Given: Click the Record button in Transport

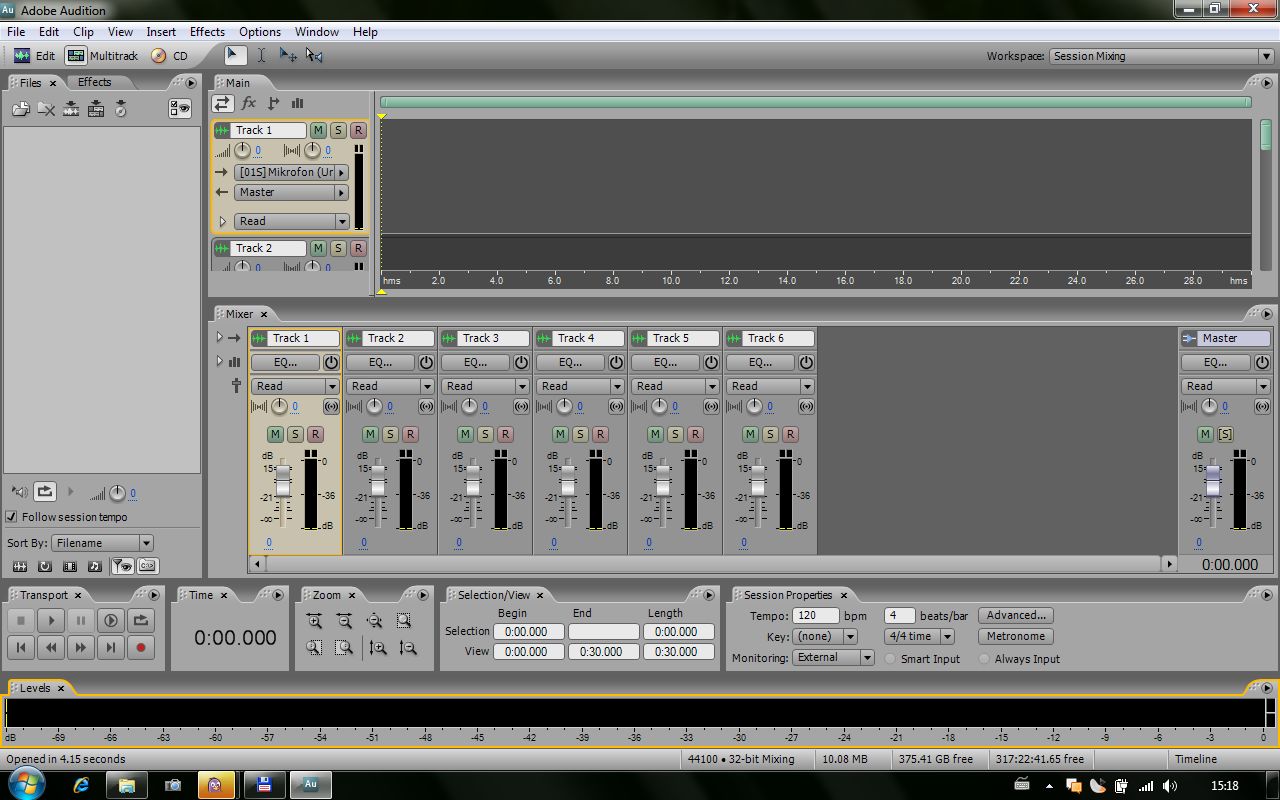Looking at the screenshot, I should click(x=141, y=648).
